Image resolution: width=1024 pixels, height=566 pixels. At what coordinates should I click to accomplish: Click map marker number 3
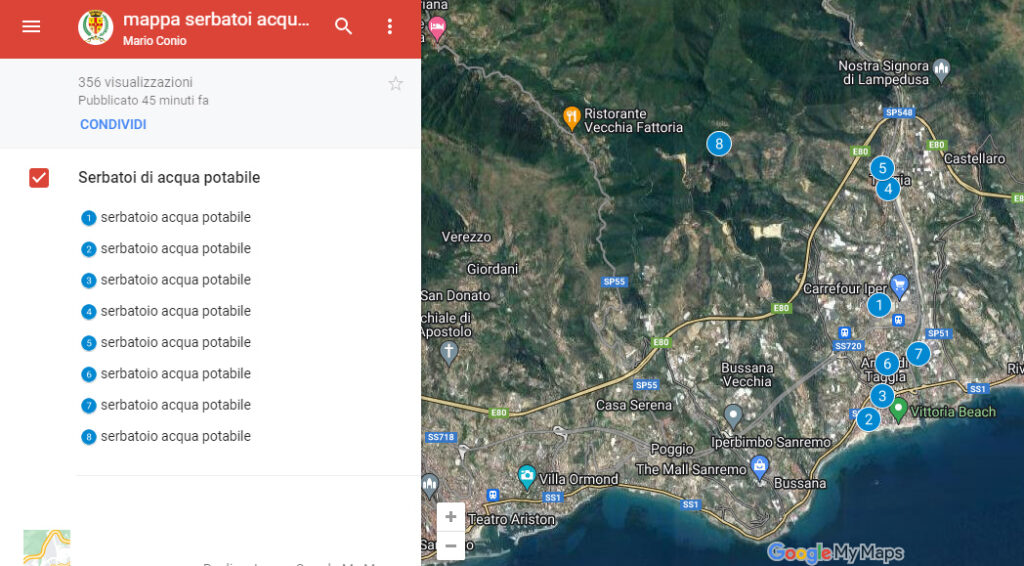point(882,396)
